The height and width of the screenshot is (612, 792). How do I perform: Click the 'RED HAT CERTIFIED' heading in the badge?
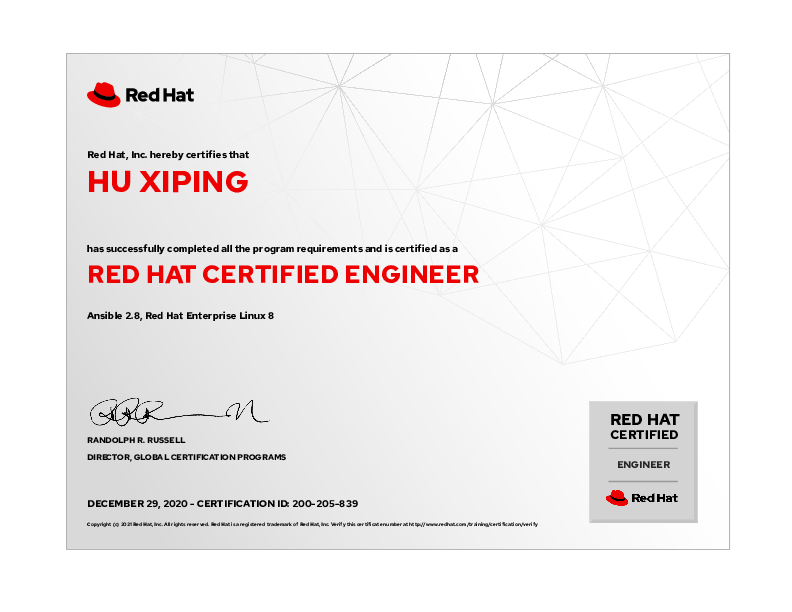click(644, 427)
